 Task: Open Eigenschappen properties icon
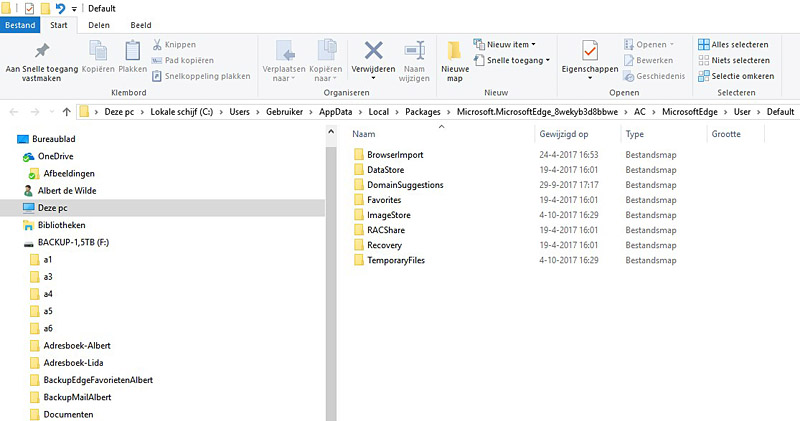590,51
